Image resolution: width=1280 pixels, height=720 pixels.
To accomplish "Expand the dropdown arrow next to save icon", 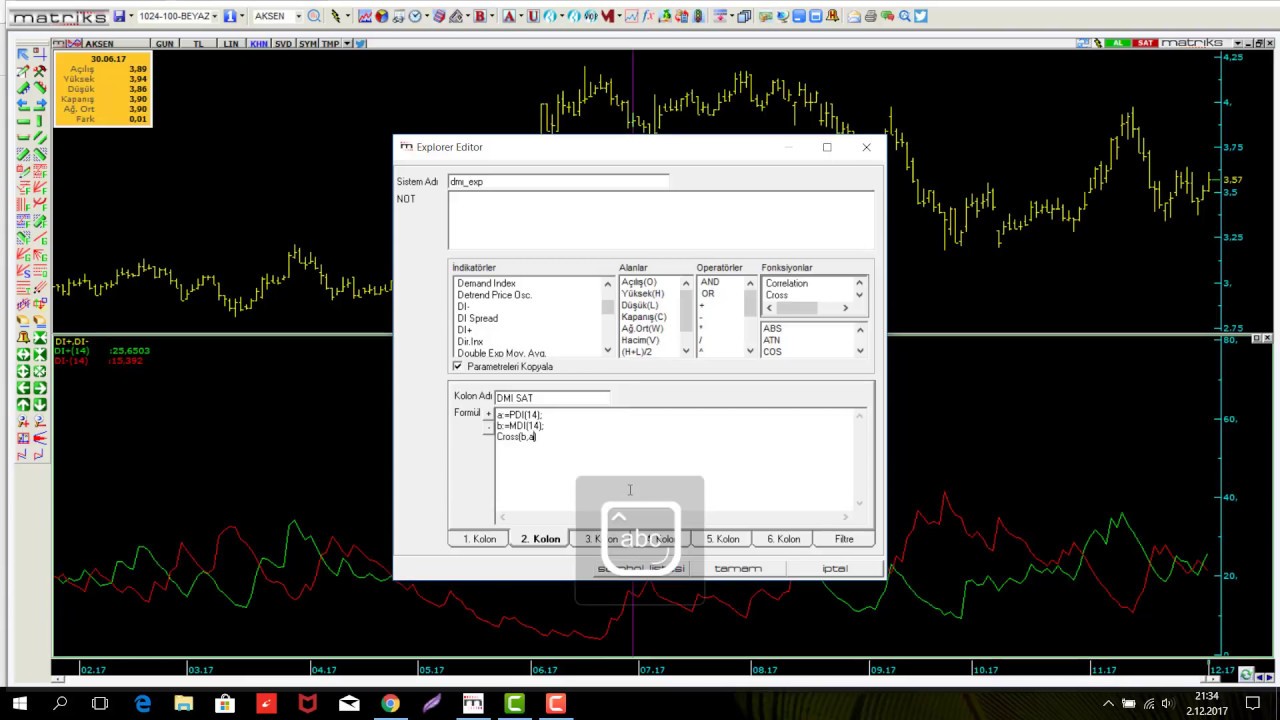I will (x=130, y=16).
